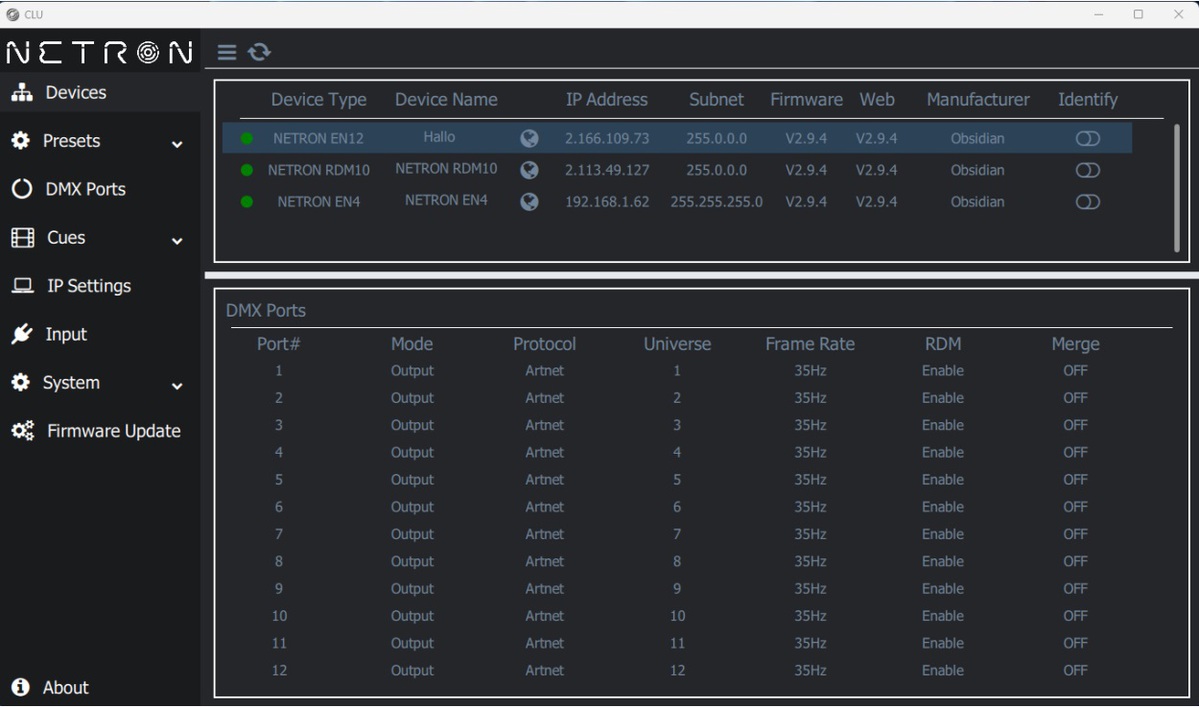Open the web globe icon for NETRON RDM10
Viewport: 1199px width, 708px height.
pos(529,170)
